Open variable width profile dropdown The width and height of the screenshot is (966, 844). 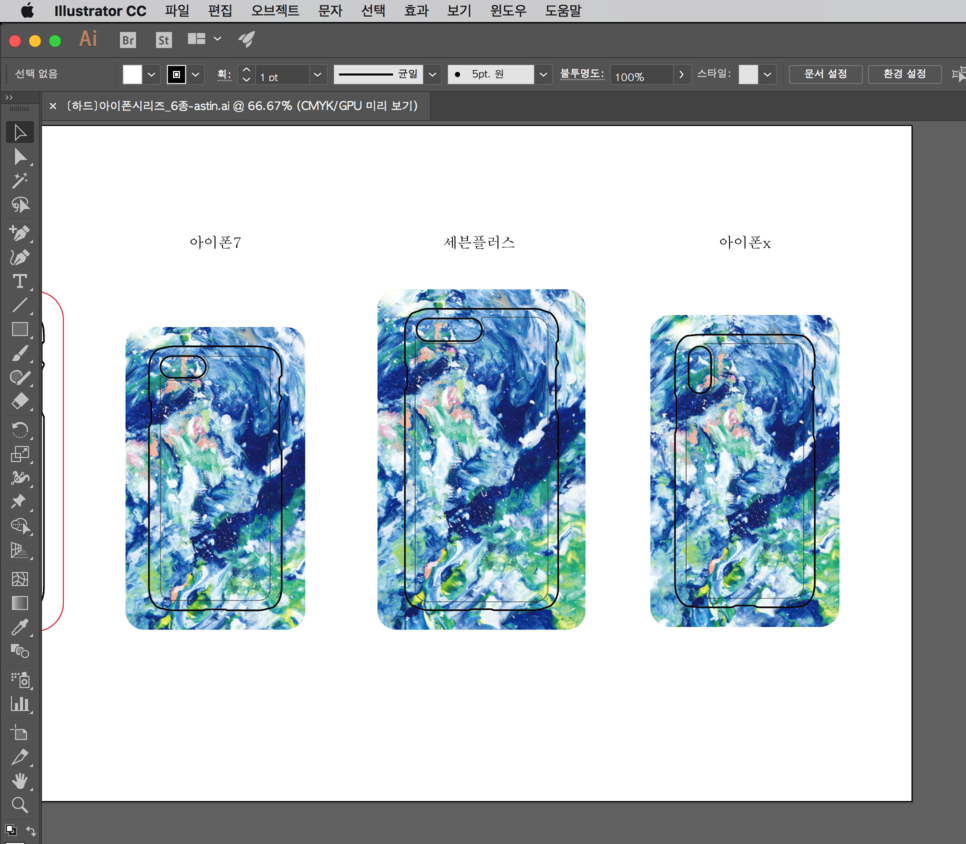(432, 75)
